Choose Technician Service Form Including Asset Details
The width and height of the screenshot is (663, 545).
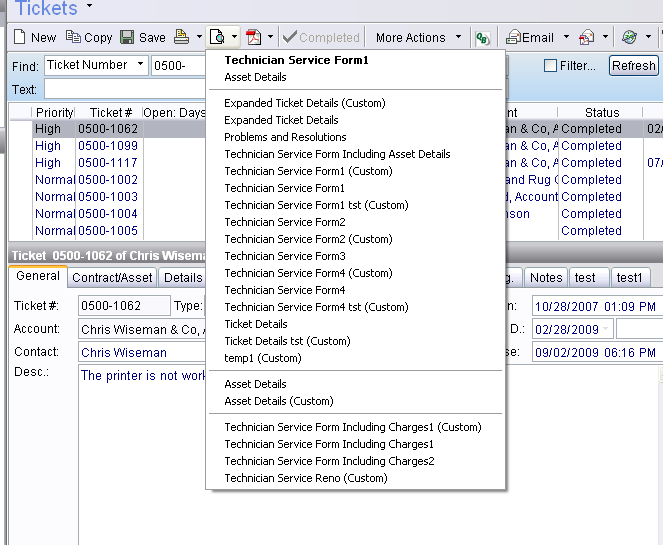pyautogui.click(x=337, y=154)
